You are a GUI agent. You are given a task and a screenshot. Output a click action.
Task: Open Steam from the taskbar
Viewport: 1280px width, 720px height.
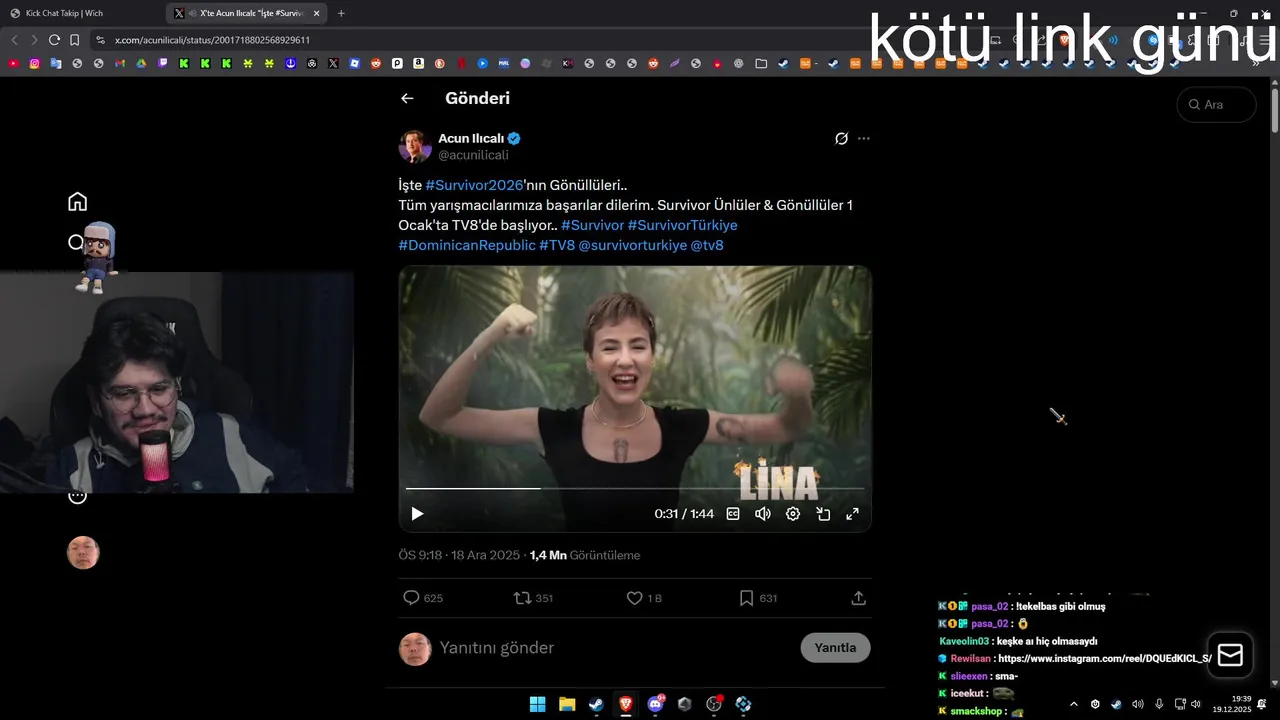(596, 704)
